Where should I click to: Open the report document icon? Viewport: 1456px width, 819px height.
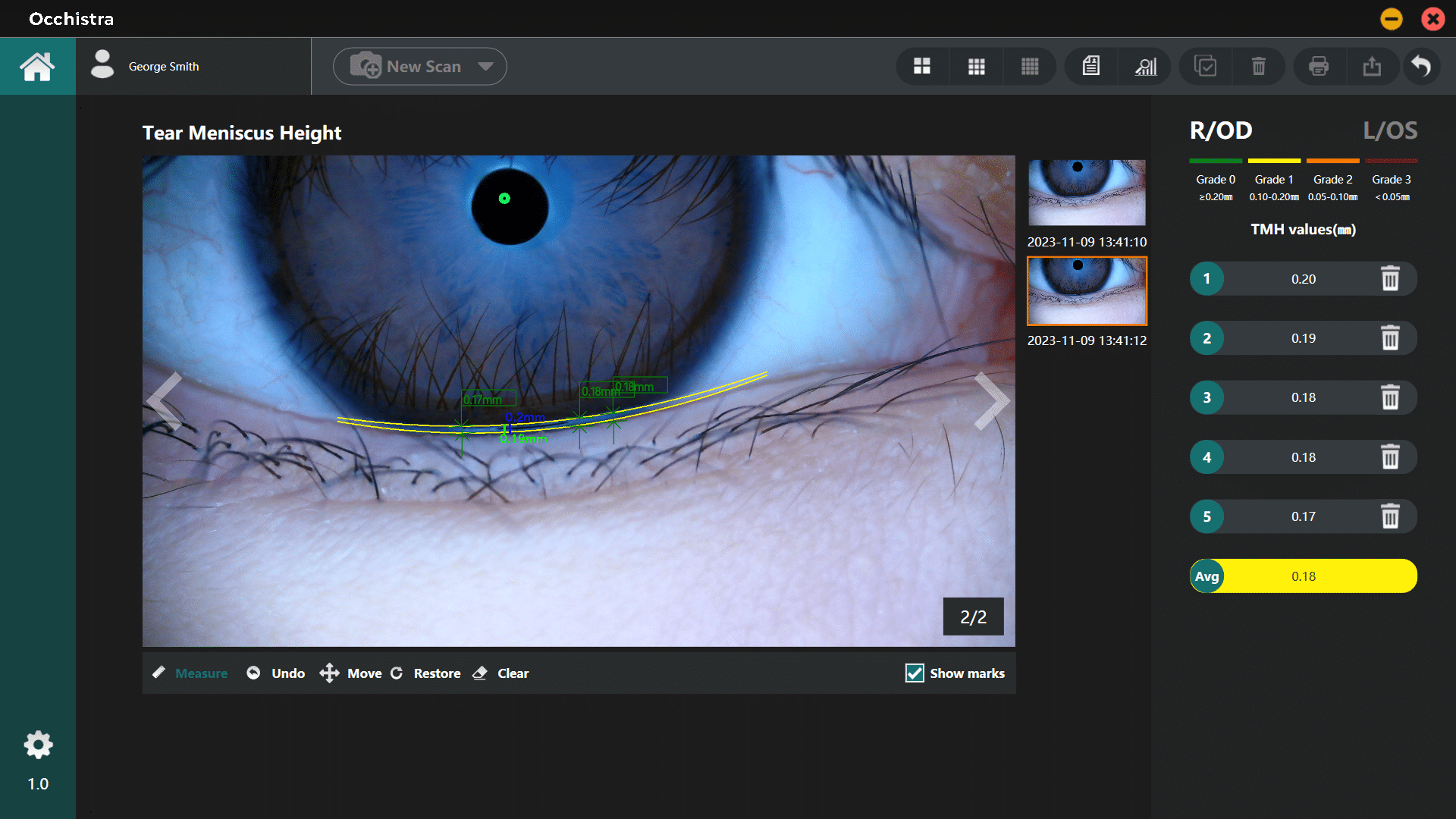tap(1091, 67)
